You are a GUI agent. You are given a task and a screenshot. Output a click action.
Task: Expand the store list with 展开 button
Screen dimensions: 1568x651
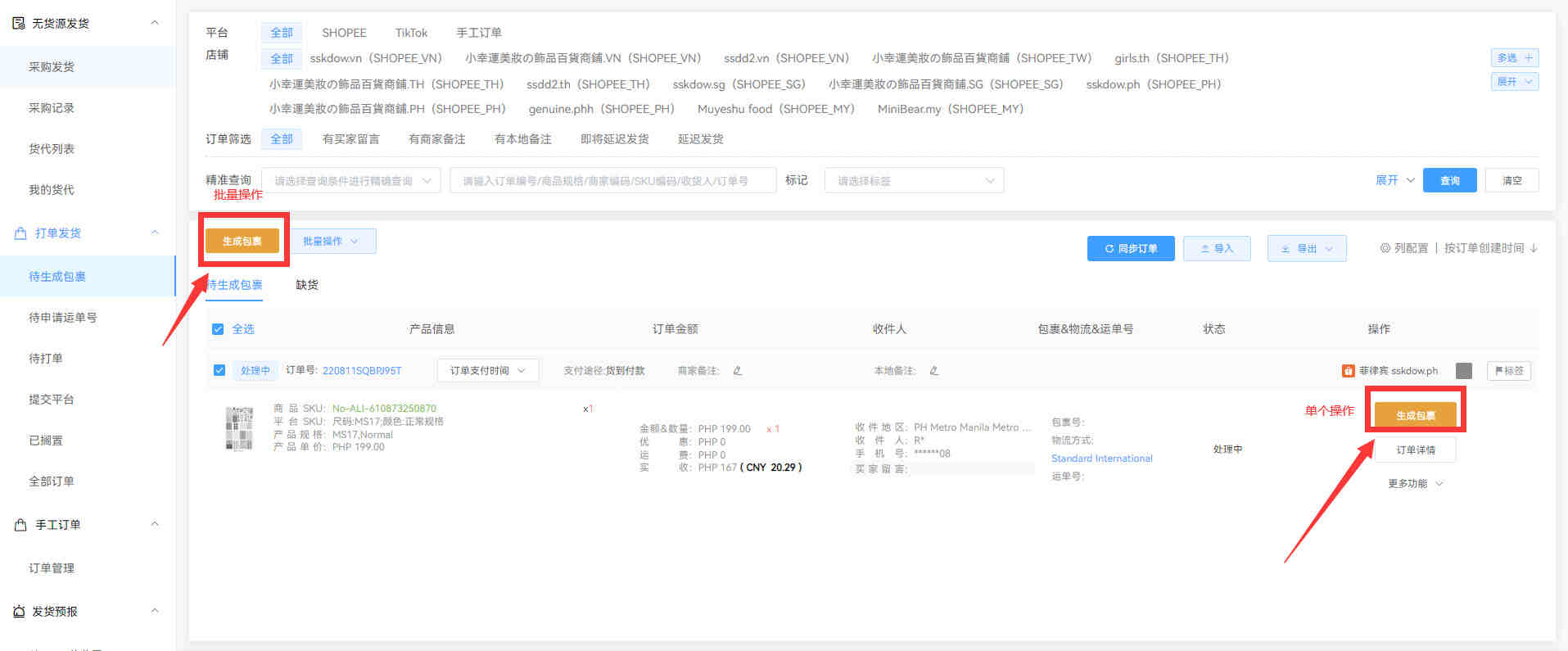(x=1515, y=82)
